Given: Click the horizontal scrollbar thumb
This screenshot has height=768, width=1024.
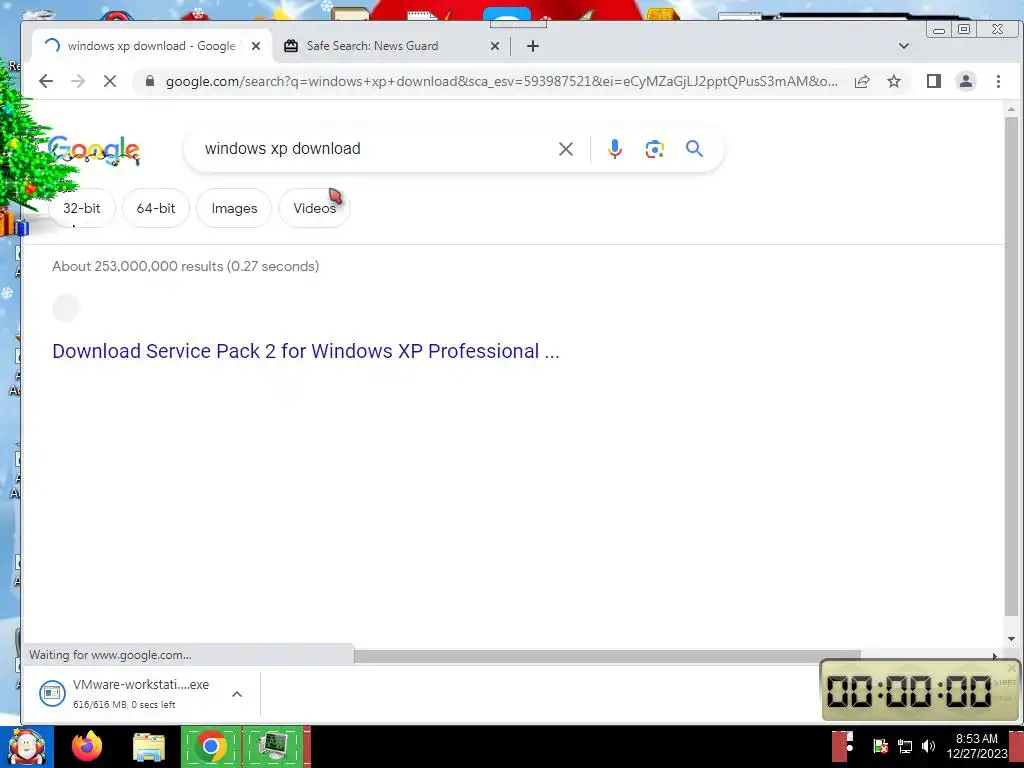Looking at the screenshot, I should (607, 656).
